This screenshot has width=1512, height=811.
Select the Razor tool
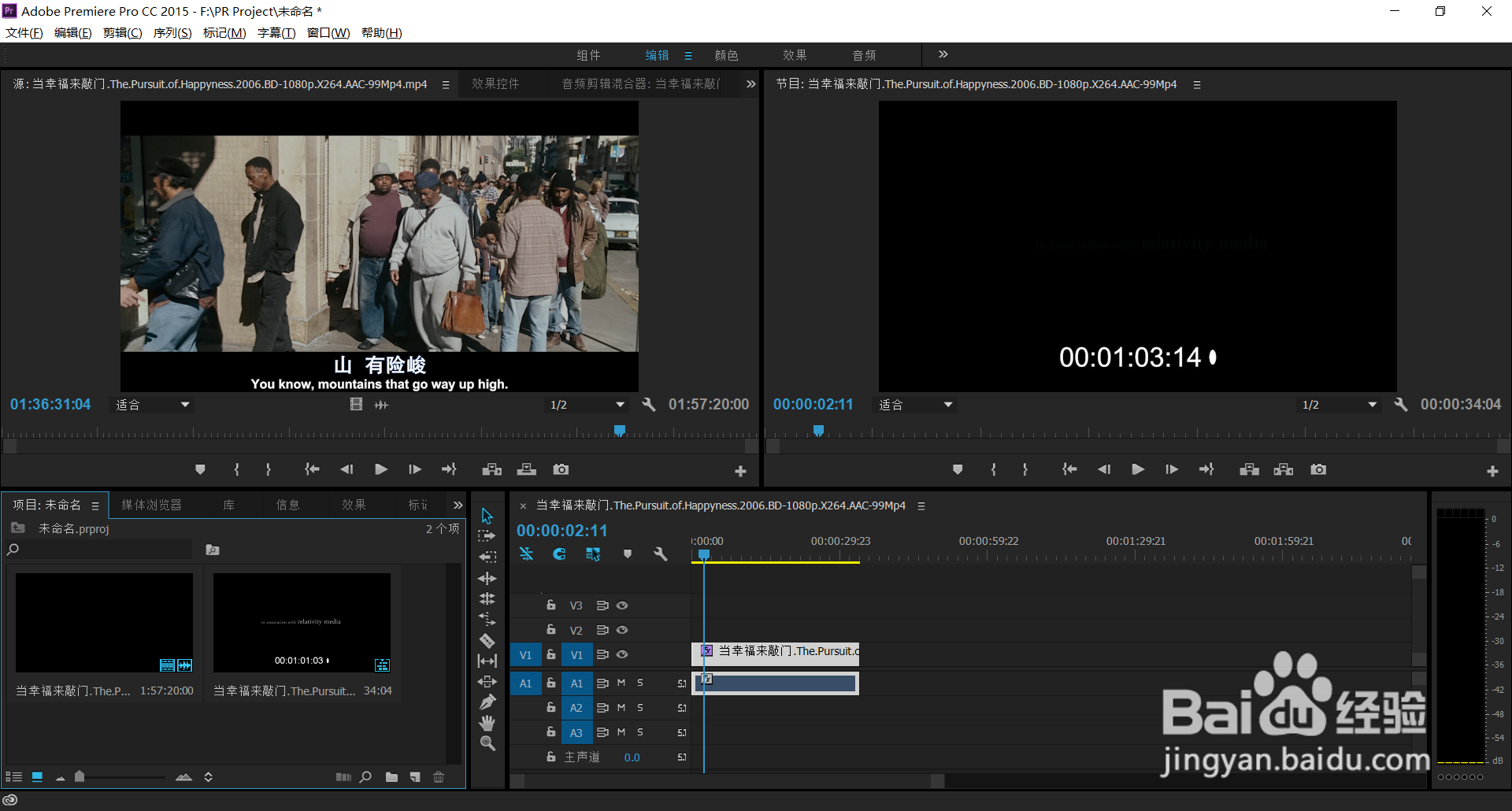[487, 640]
